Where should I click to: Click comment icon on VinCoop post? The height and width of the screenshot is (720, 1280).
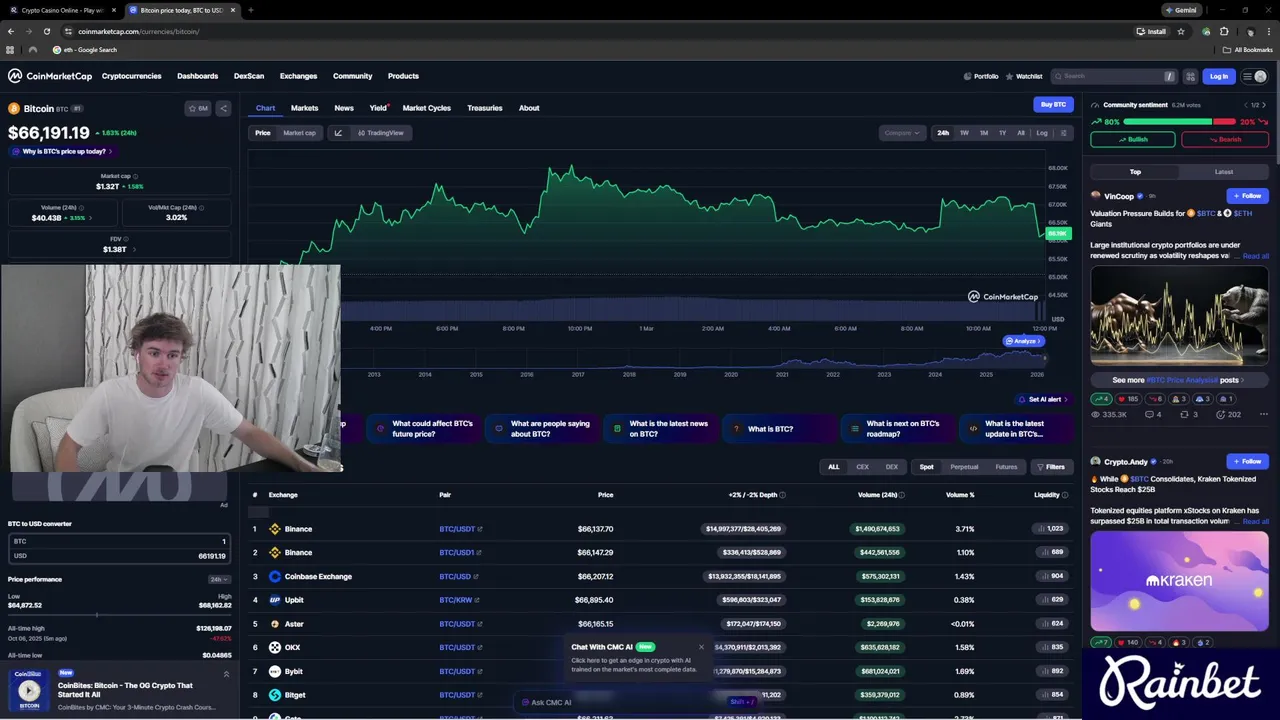(x=1154, y=414)
